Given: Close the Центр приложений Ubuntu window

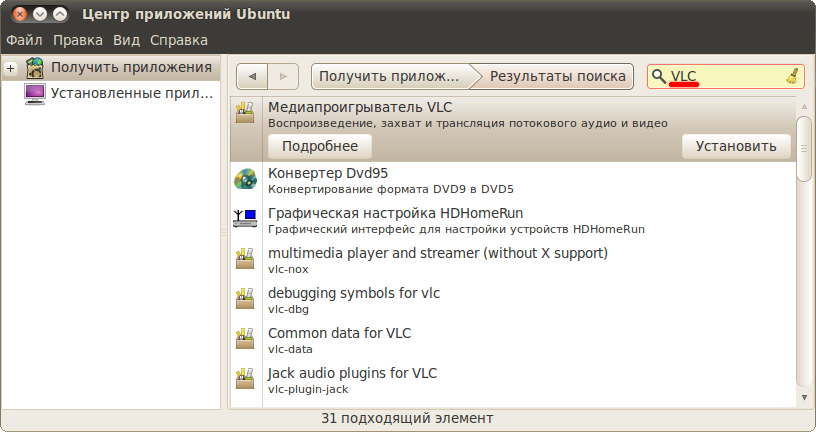Looking at the screenshot, I should pyautogui.click(x=20, y=14).
